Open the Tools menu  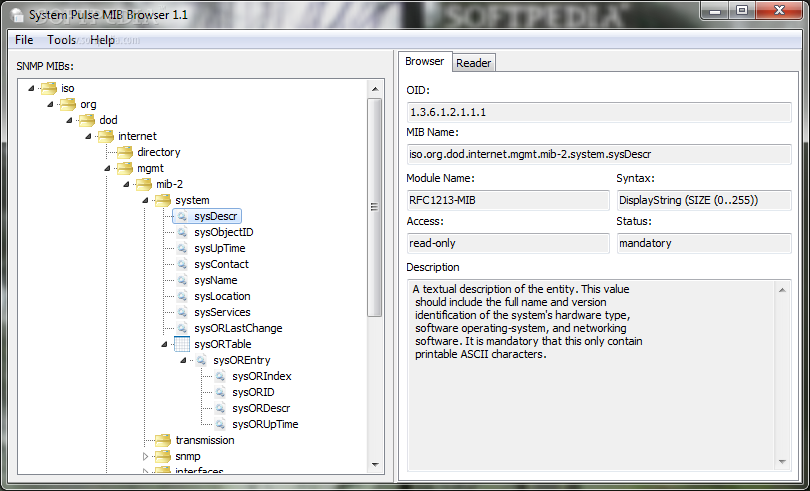pyautogui.click(x=61, y=40)
